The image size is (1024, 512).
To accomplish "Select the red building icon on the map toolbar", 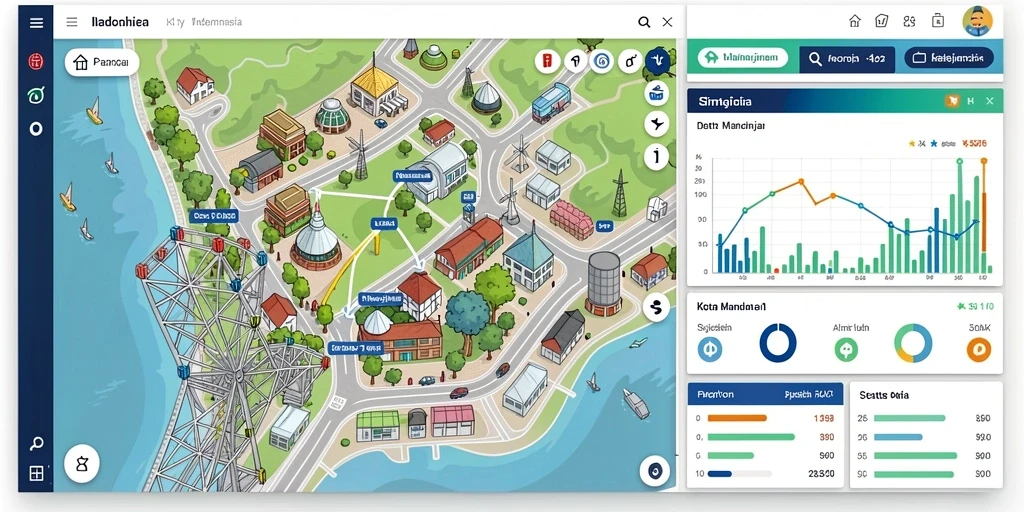I will pyautogui.click(x=547, y=62).
